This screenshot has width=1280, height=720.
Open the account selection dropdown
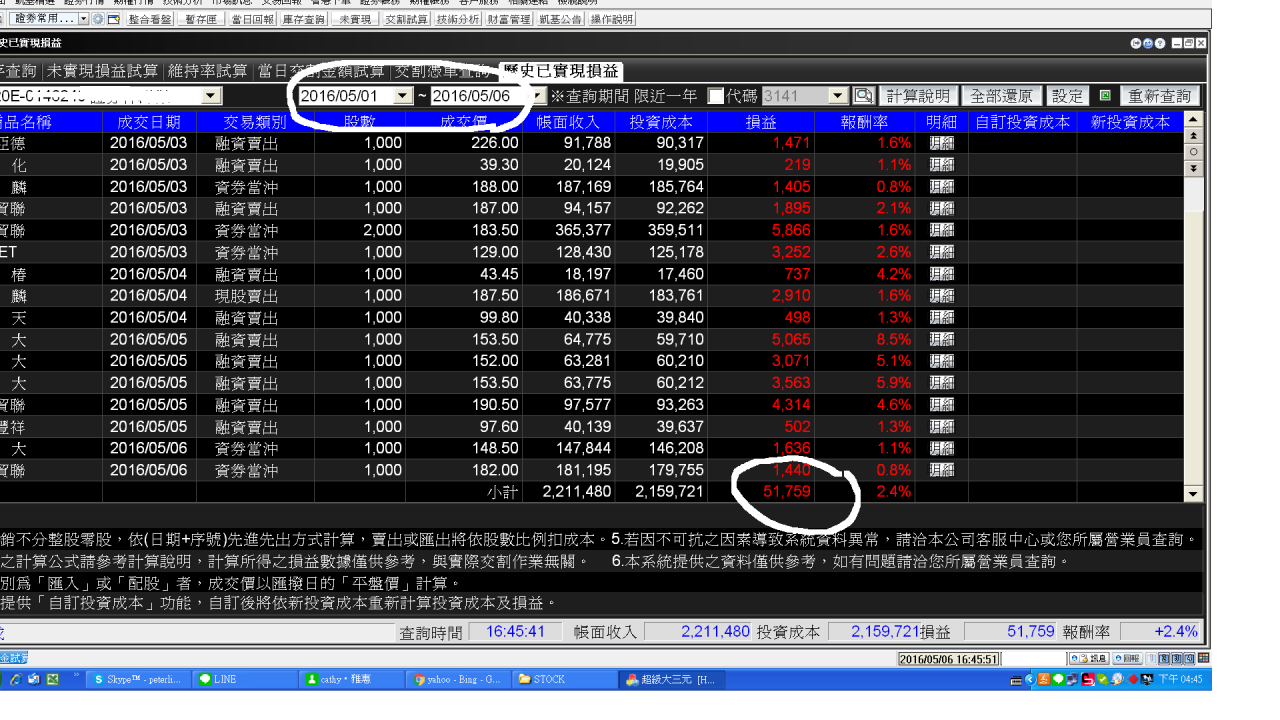211,96
